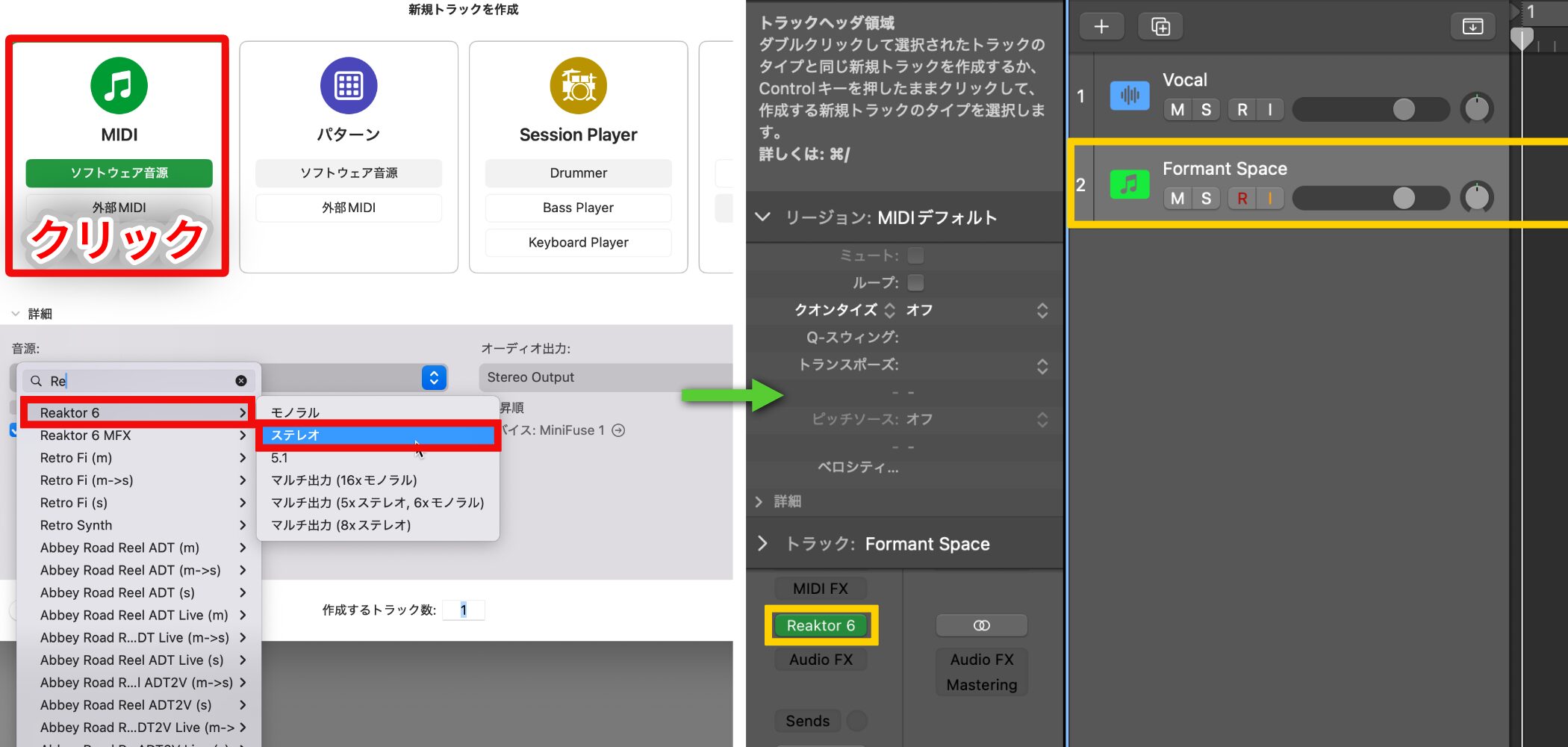Click the Vocal track pan knob
Viewport: 1568px width, 747px height.
coord(1476,108)
